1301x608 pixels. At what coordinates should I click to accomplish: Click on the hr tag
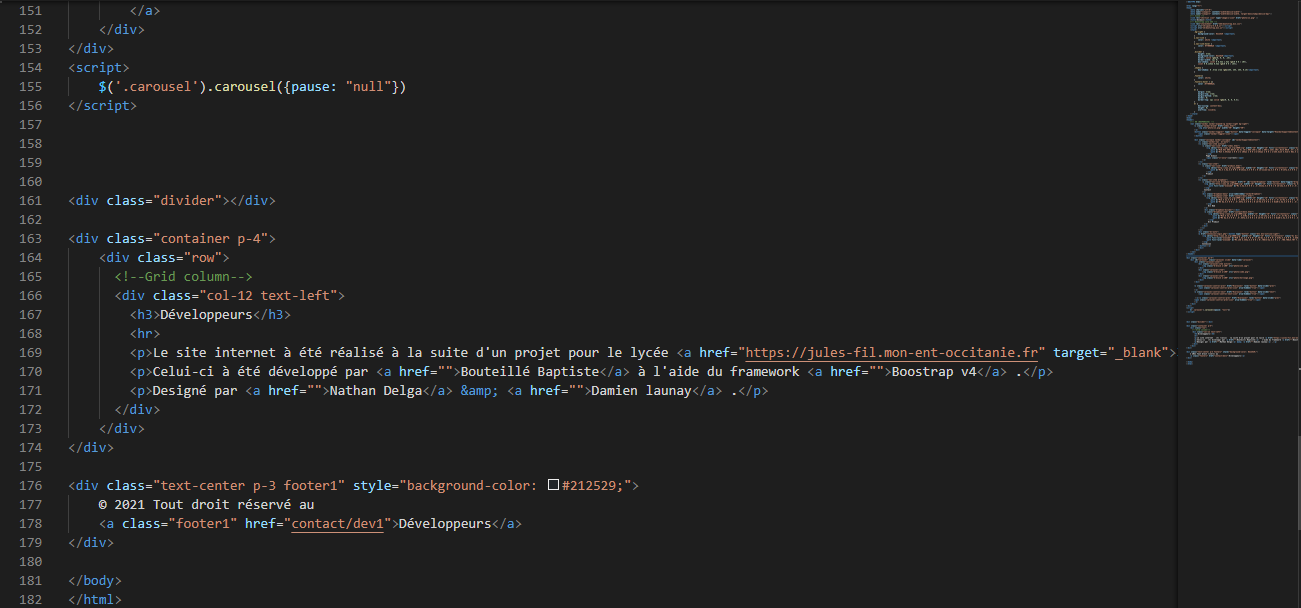point(144,334)
